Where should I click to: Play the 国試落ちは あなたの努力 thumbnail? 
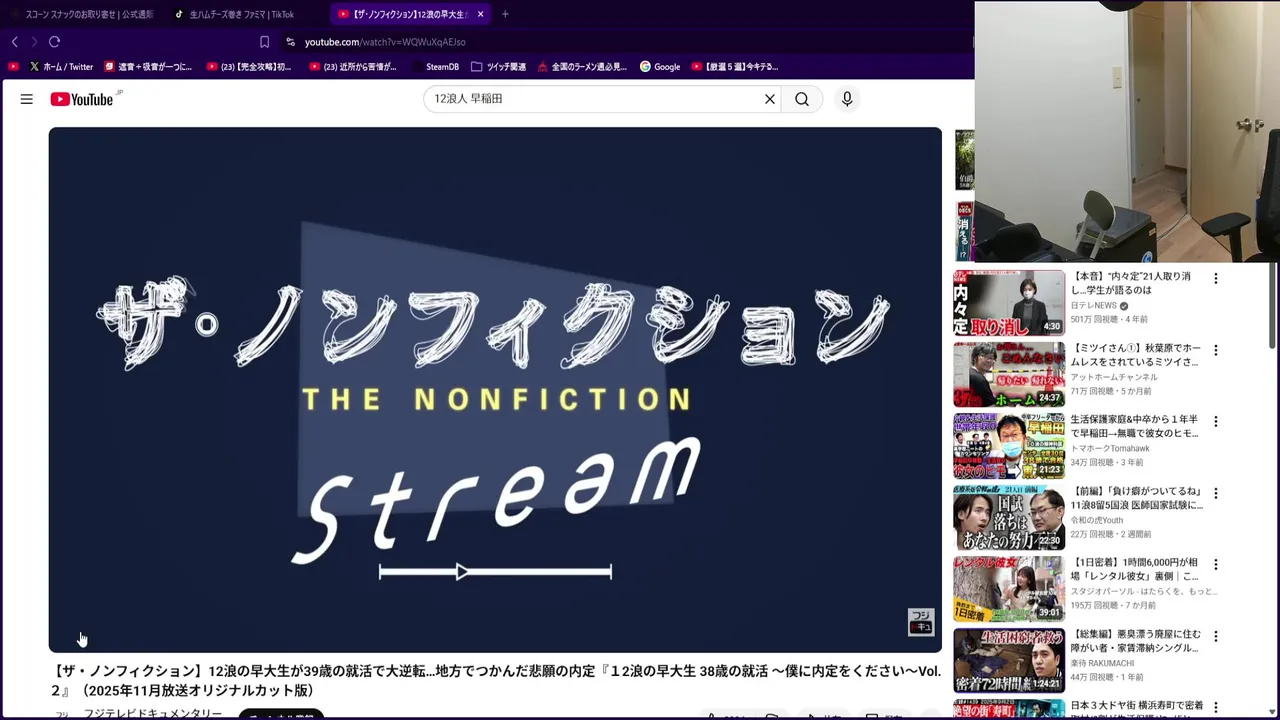coord(1009,518)
